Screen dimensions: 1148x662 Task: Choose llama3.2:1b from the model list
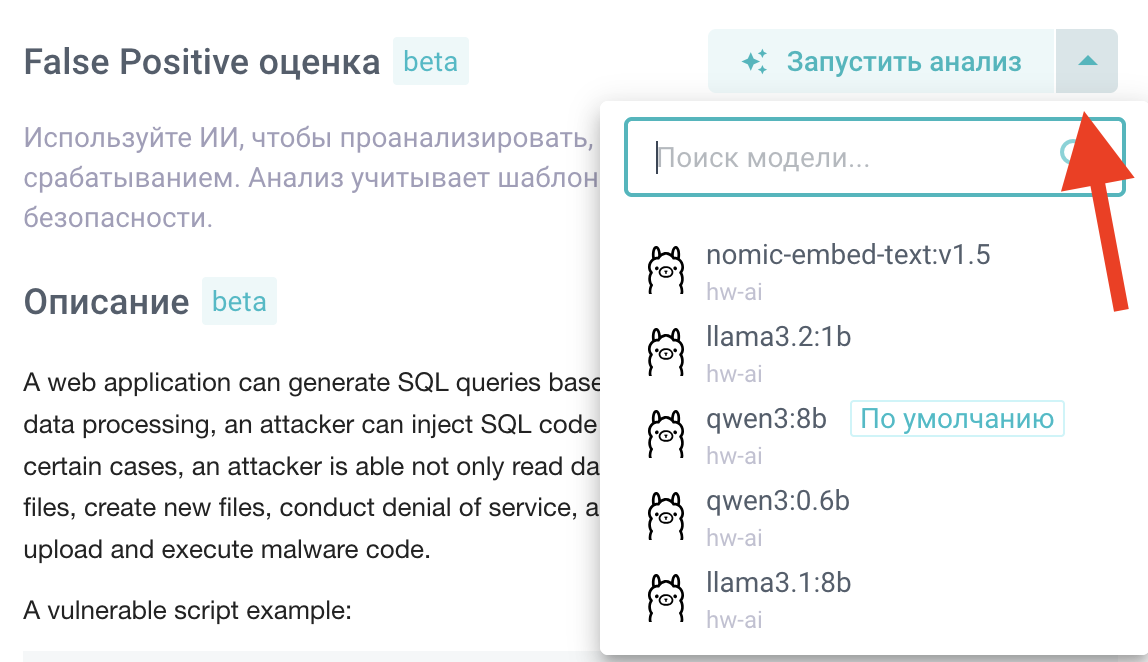coord(778,337)
